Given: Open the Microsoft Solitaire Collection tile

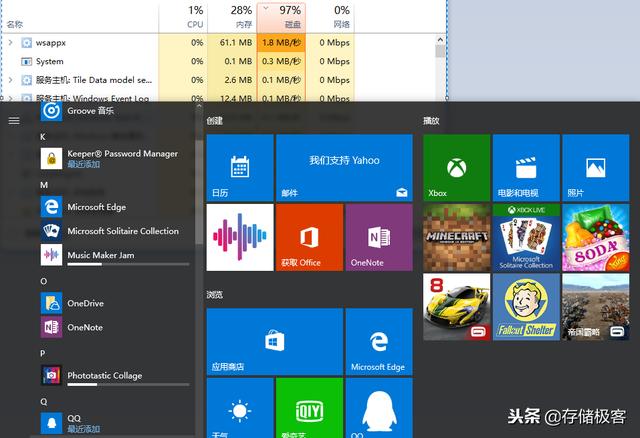Looking at the screenshot, I should (526, 237).
